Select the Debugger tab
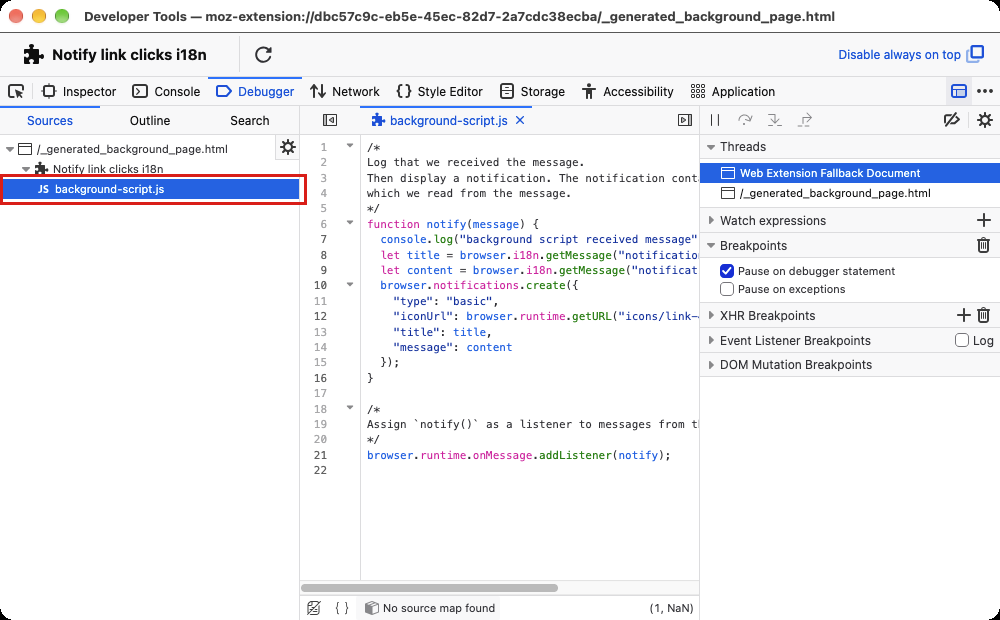Image resolution: width=1000 pixels, height=620 pixels. (255, 91)
